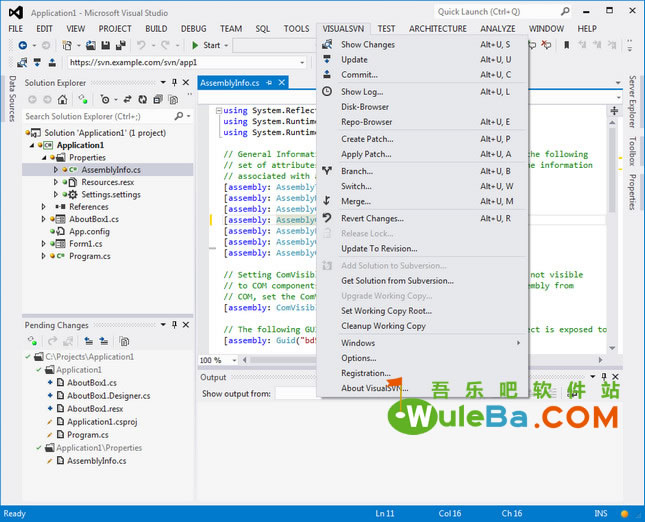Open the Windows submenu arrow

pos(518,343)
